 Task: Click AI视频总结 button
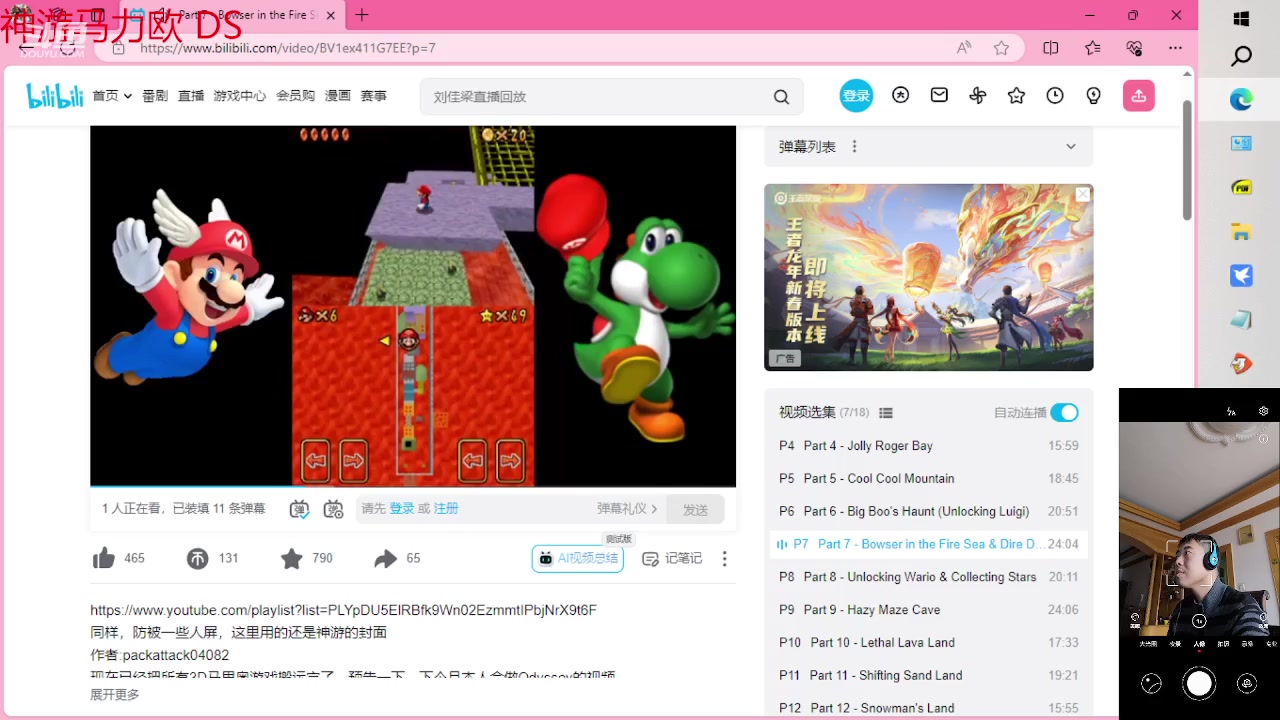(578, 558)
